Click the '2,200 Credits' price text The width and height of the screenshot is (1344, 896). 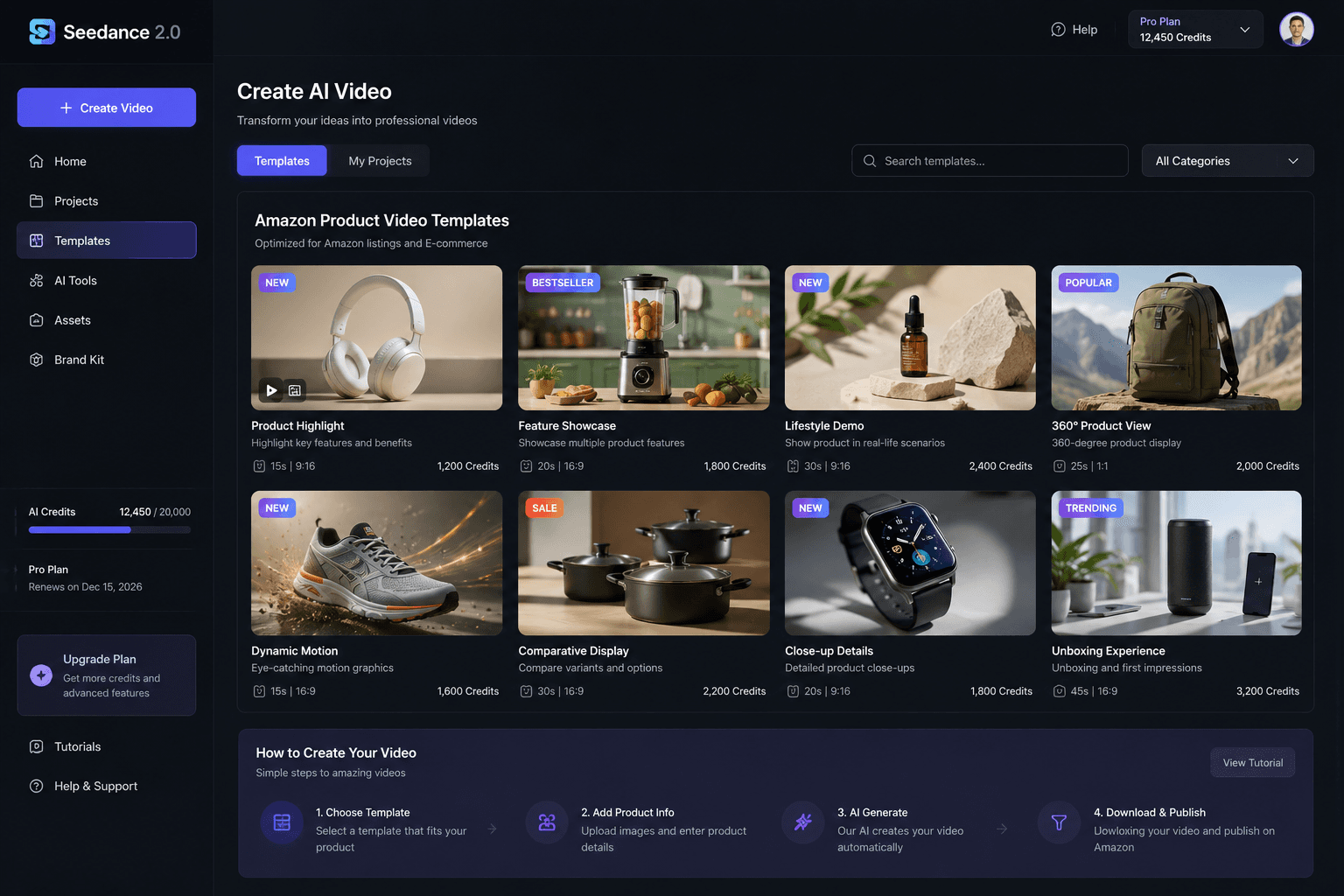[734, 691]
